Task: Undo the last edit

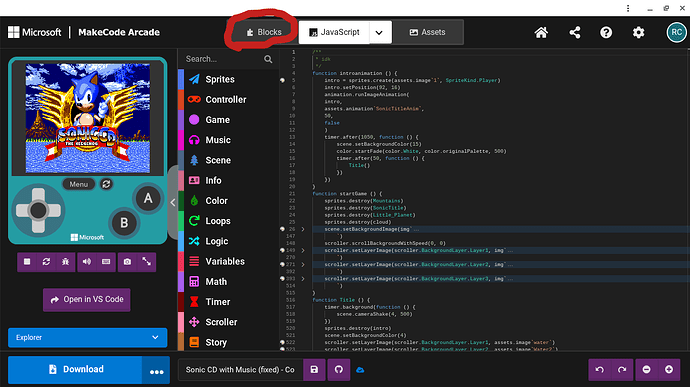Action: click(600, 370)
